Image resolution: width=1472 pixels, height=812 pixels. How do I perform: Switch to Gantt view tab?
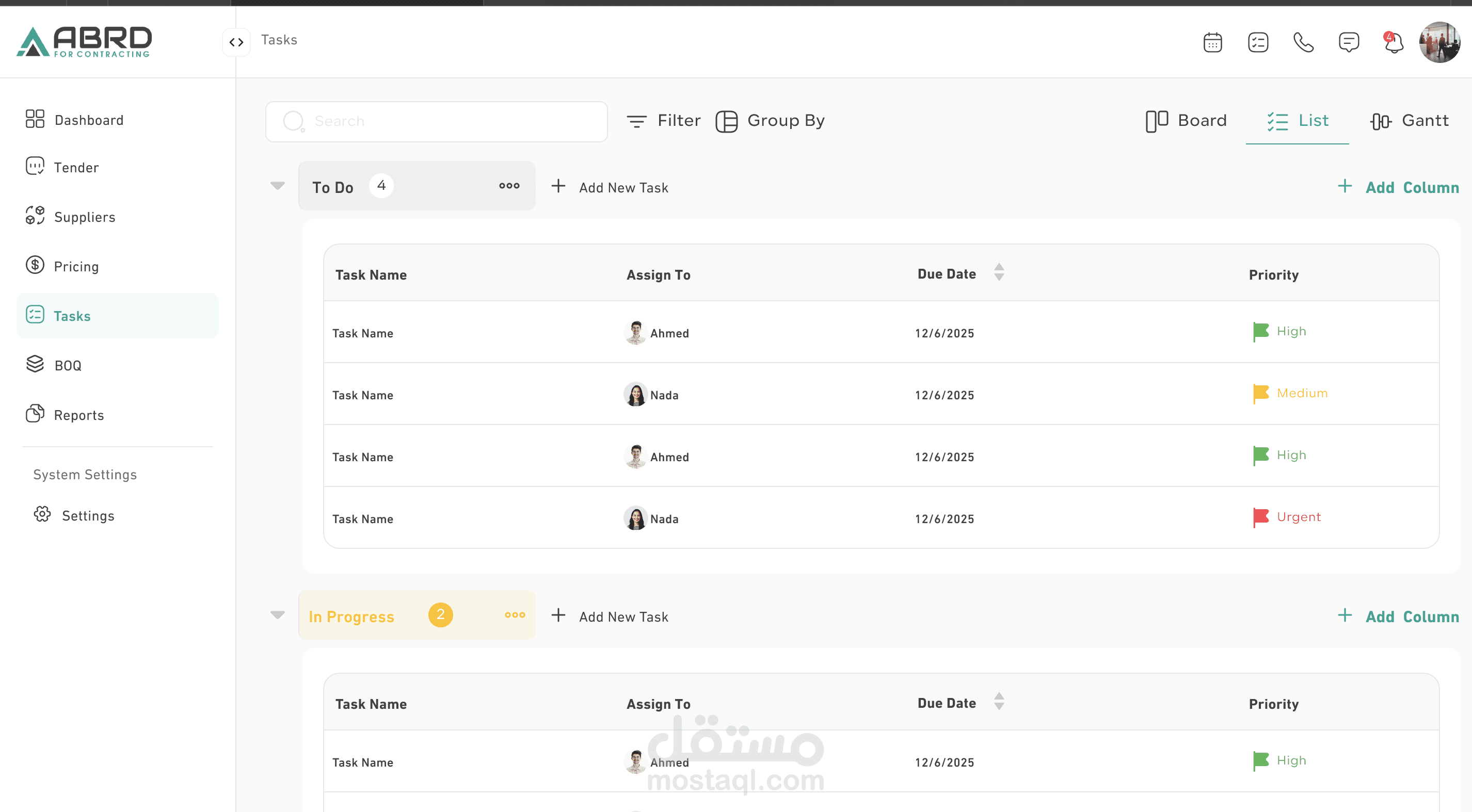click(1409, 121)
